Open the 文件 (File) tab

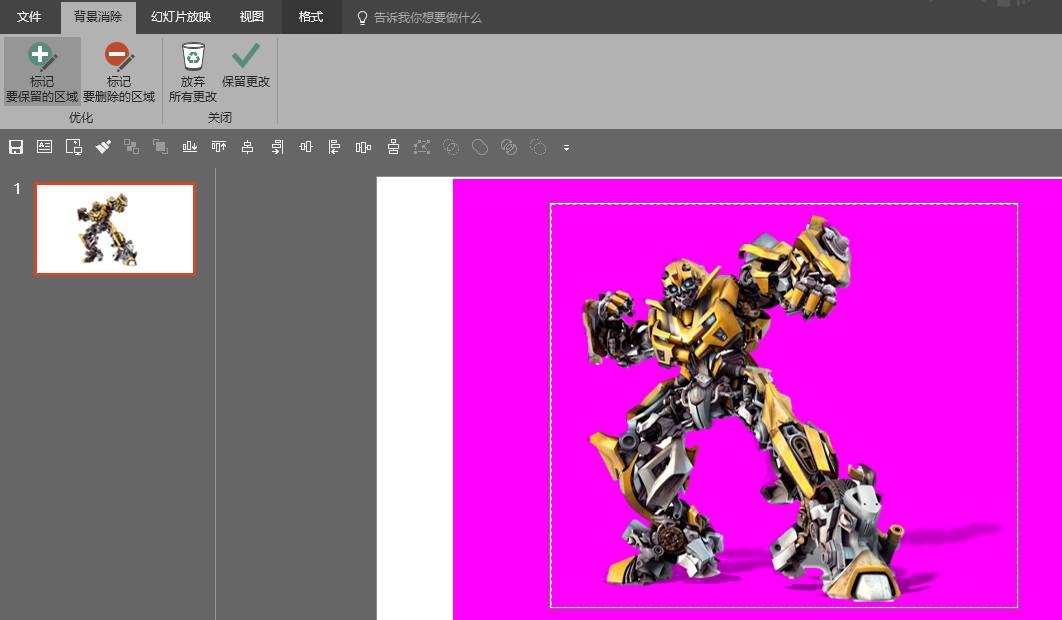point(29,17)
